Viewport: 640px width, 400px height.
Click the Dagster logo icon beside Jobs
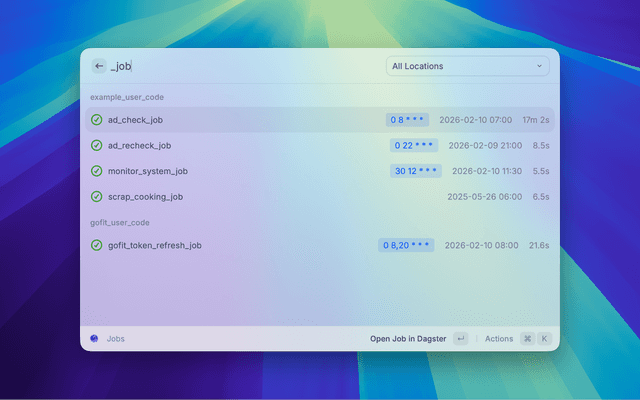(x=94, y=339)
